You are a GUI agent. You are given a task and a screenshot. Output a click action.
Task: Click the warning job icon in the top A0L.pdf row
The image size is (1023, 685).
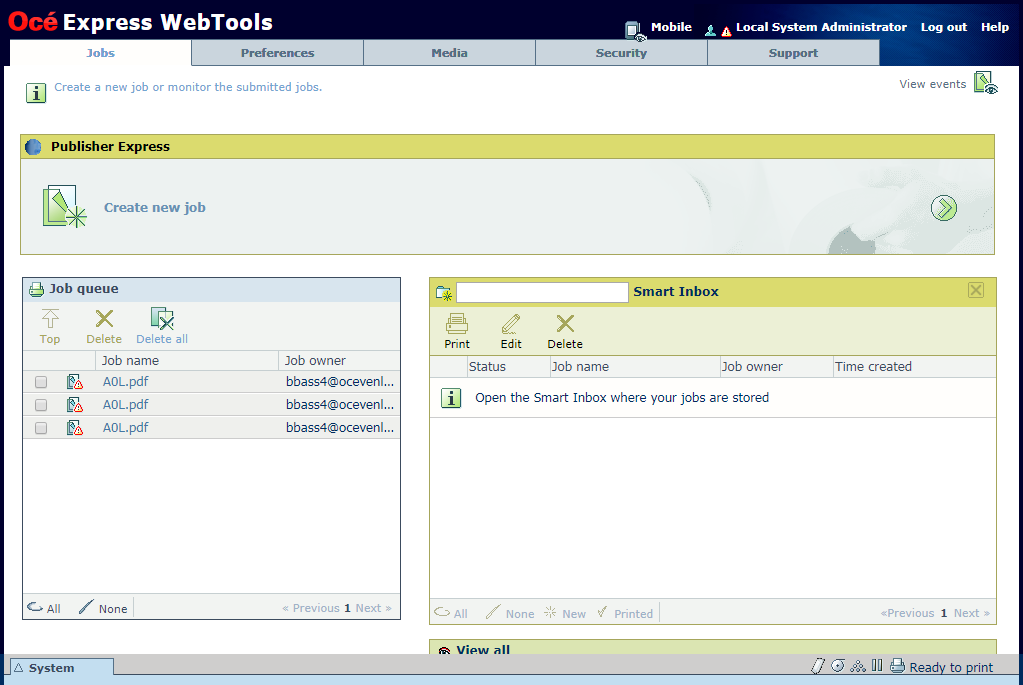click(x=74, y=382)
